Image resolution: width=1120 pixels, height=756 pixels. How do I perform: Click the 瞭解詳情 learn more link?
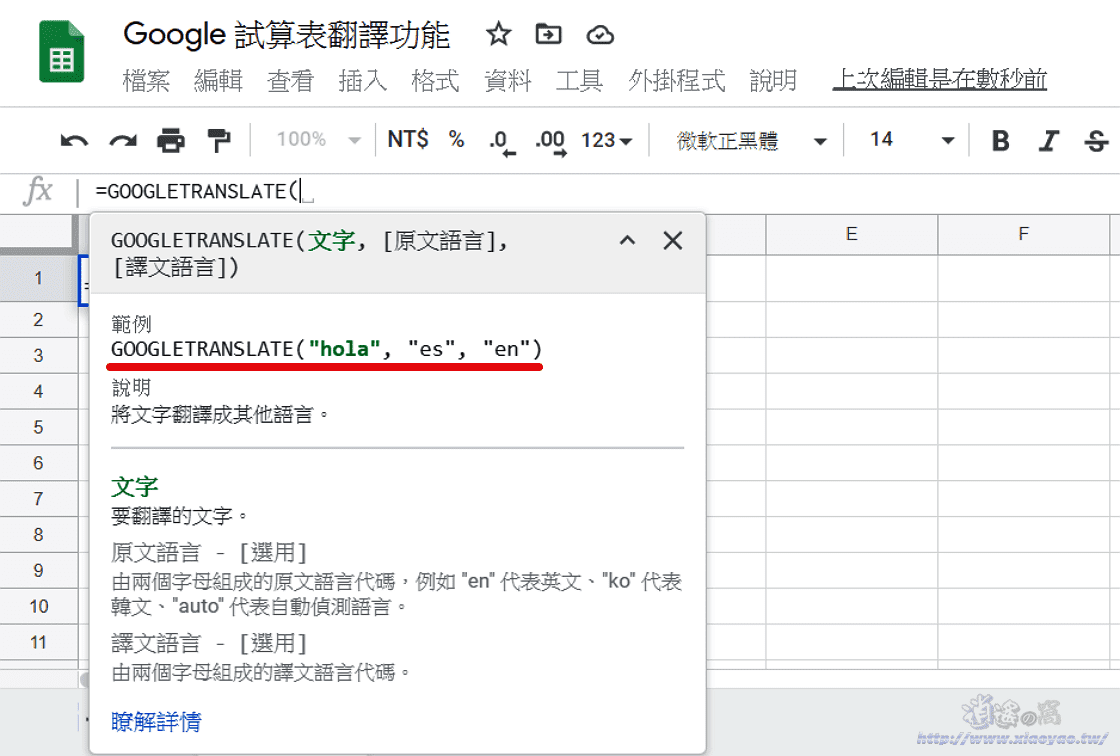coord(156,722)
